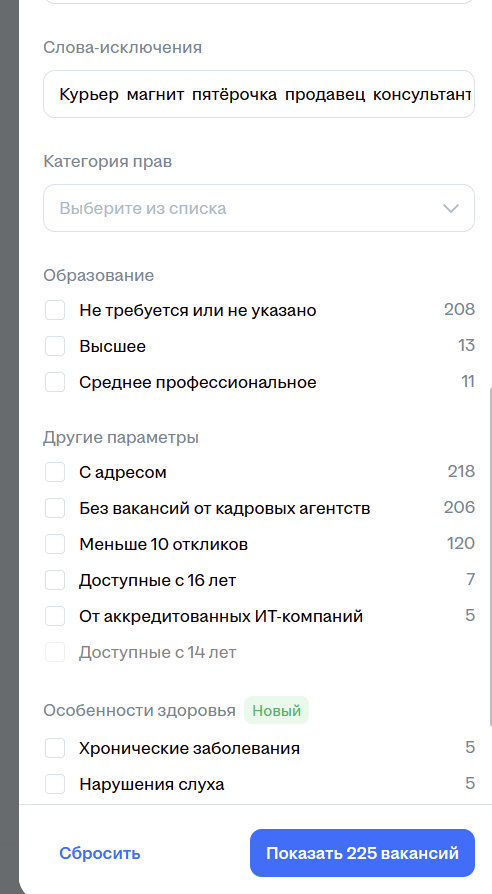This screenshot has height=894, width=492.
Task: Tick От аккредитованных ИТ-компаний checkbox
Action: coord(55,616)
